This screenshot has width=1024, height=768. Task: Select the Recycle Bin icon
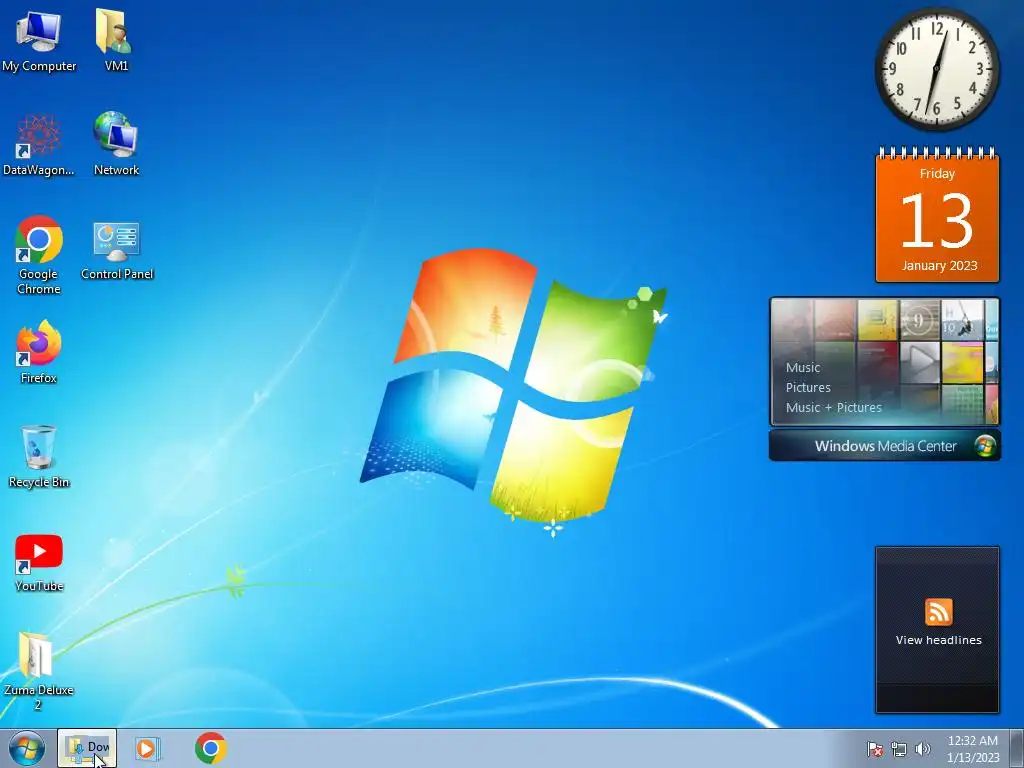[39, 456]
